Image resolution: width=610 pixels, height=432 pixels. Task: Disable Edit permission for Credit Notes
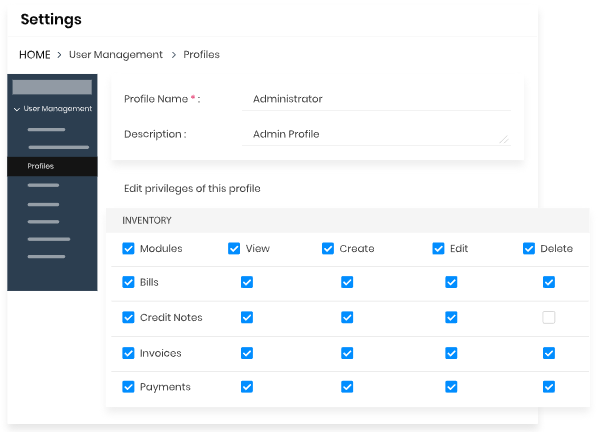[x=451, y=318]
